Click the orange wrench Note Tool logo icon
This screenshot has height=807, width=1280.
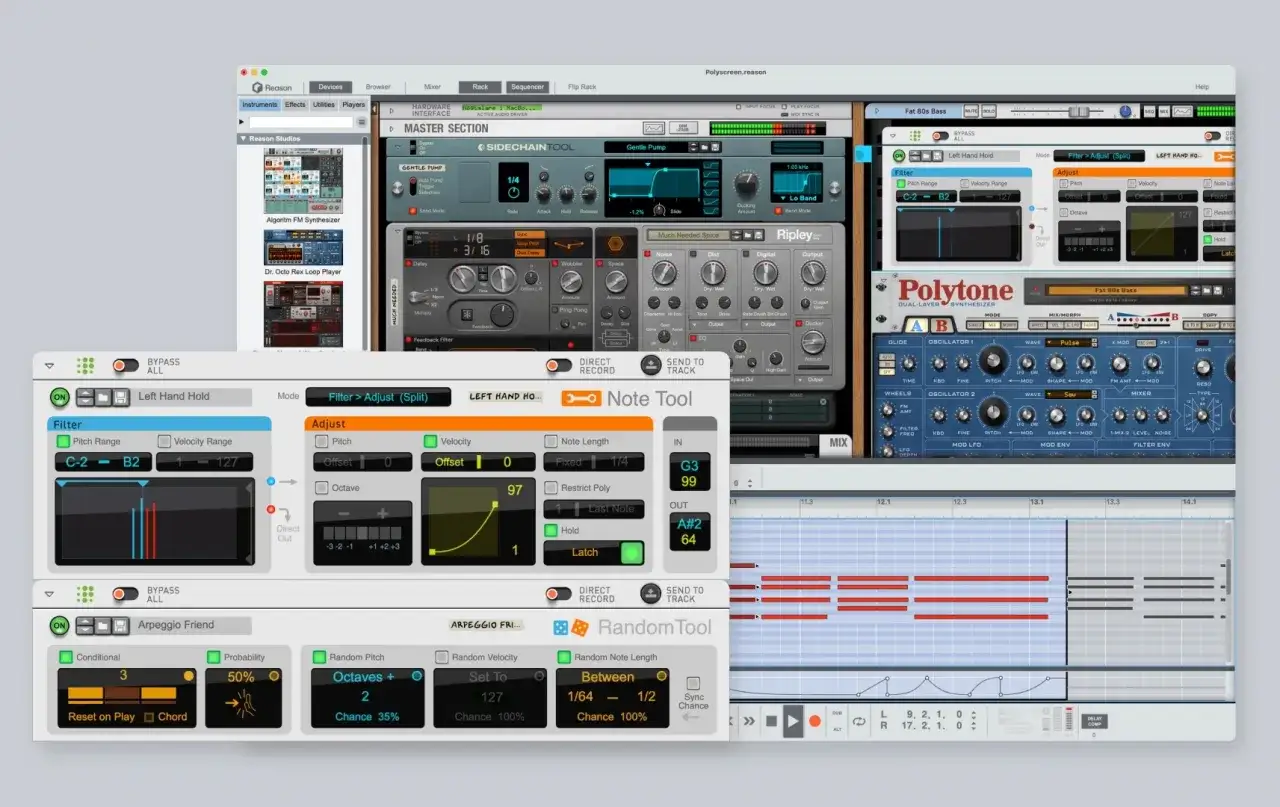(x=580, y=398)
